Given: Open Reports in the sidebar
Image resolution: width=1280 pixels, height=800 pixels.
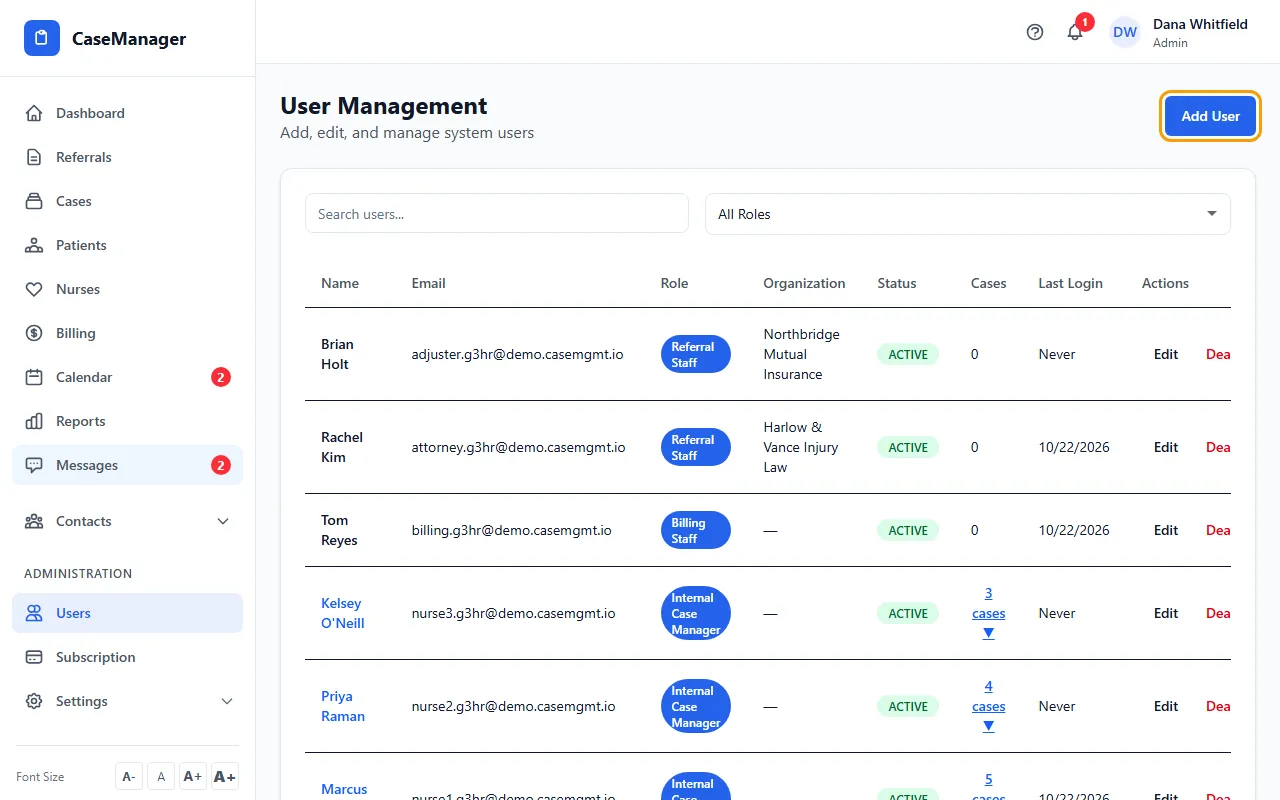Looking at the screenshot, I should [x=127, y=421].
